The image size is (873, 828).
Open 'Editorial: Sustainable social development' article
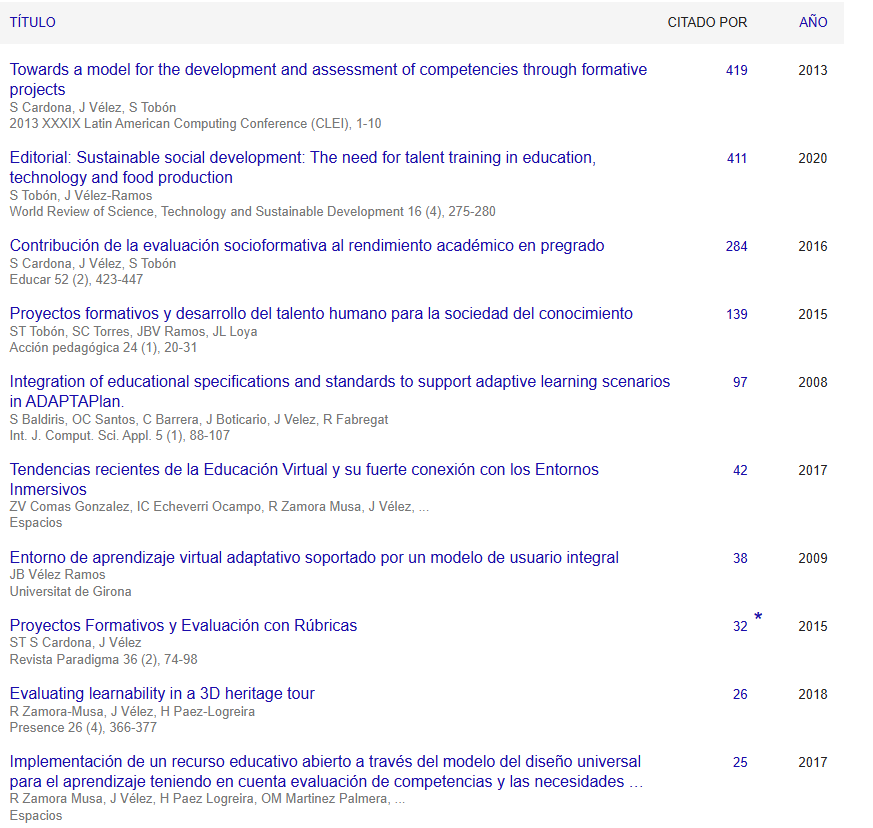coord(302,158)
